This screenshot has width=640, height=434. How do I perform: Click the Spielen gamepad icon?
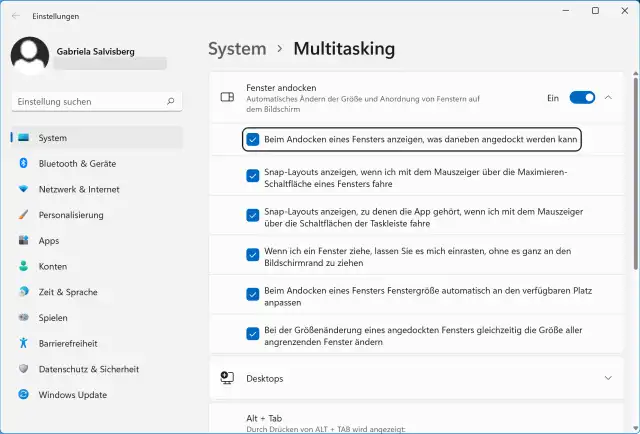pyautogui.click(x=23, y=318)
